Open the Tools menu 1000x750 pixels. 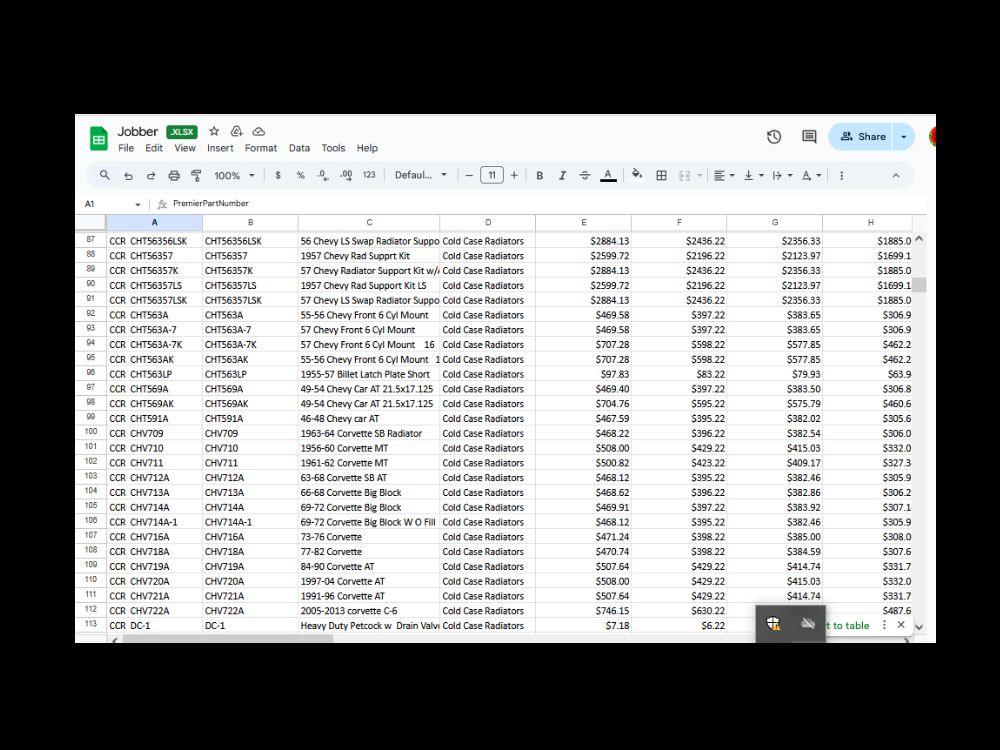pyautogui.click(x=333, y=148)
